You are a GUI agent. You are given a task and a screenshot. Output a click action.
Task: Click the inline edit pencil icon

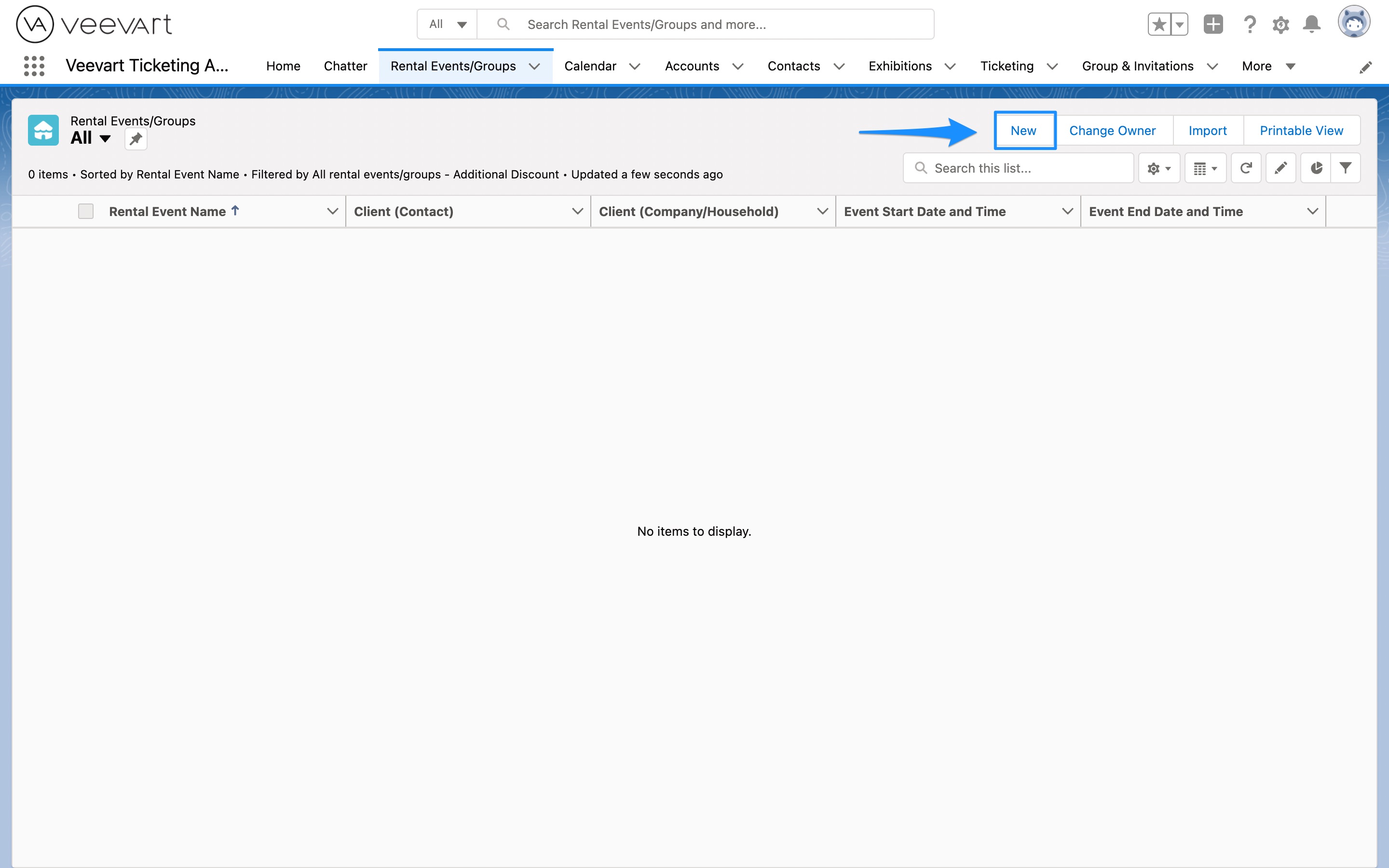pyautogui.click(x=1280, y=168)
